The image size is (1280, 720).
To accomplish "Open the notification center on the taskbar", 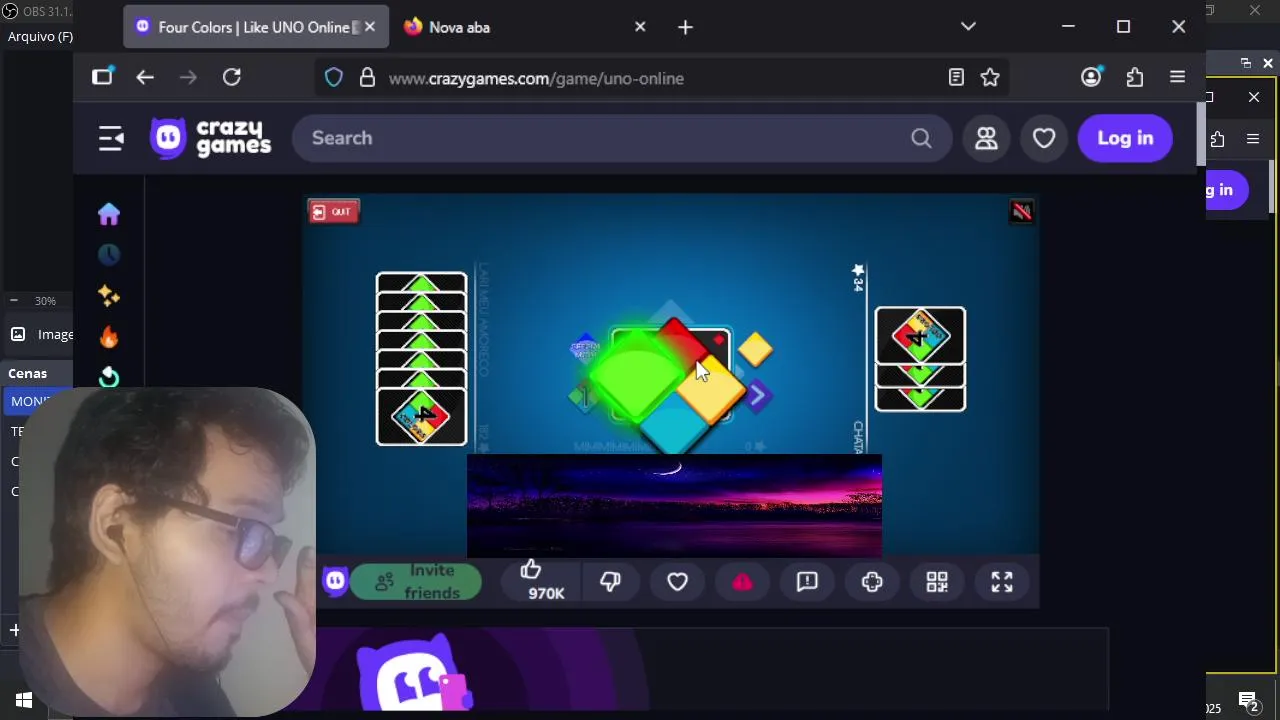I will pos(1247,701).
